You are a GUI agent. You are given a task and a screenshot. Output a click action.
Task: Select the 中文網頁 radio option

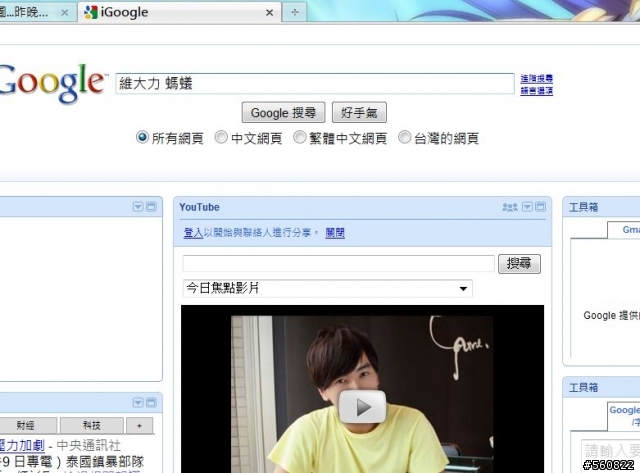click(221, 138)
